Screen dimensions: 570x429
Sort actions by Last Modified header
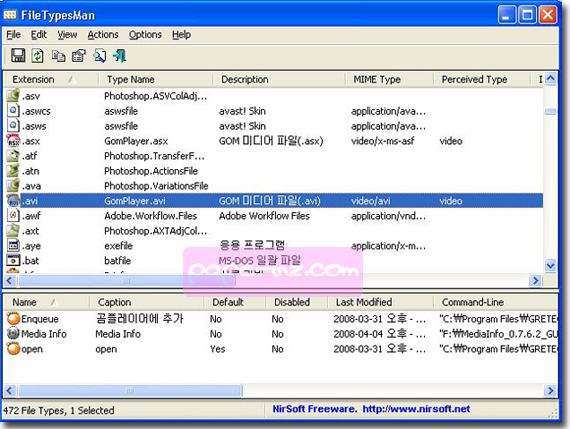tap(380, 302)
